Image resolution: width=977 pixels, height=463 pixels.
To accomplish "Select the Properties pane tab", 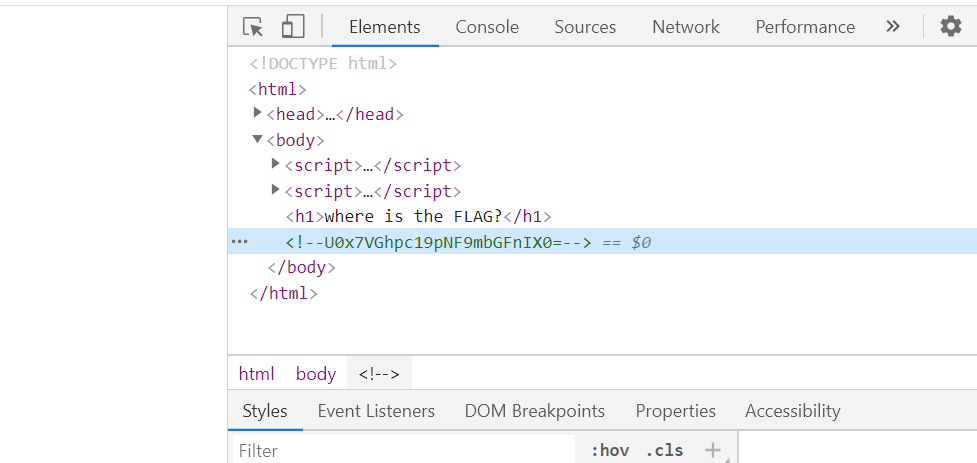I will point(675,411).
